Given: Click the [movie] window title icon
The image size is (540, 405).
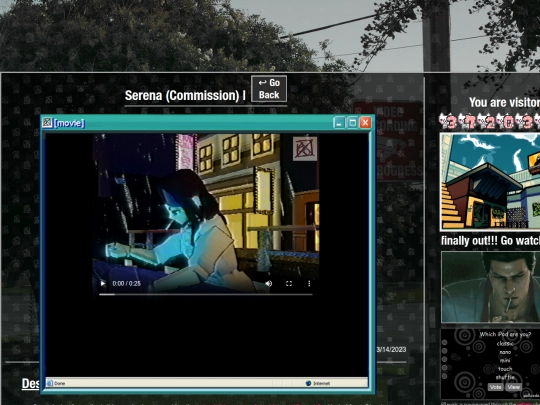Looking at the screenshot, I should point(47,123).
